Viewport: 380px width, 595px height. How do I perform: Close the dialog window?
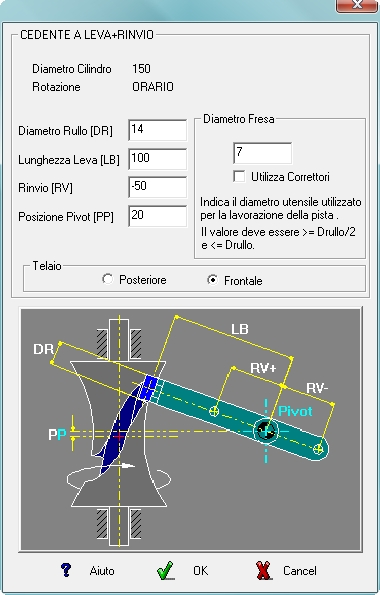[x=357, y=5]
